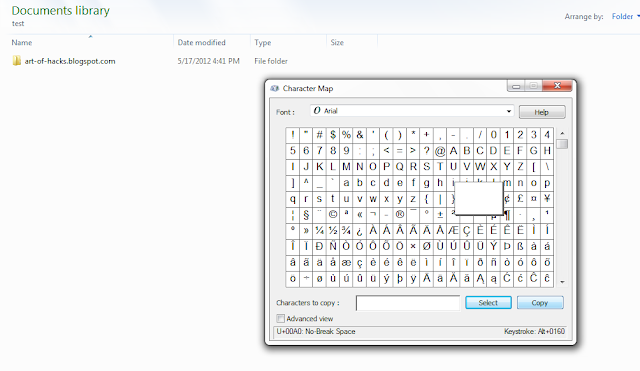The height and width of the screenshot is (371, 640).
Task: Select the exclamation mark ! cell
Action: pos(293,135)
